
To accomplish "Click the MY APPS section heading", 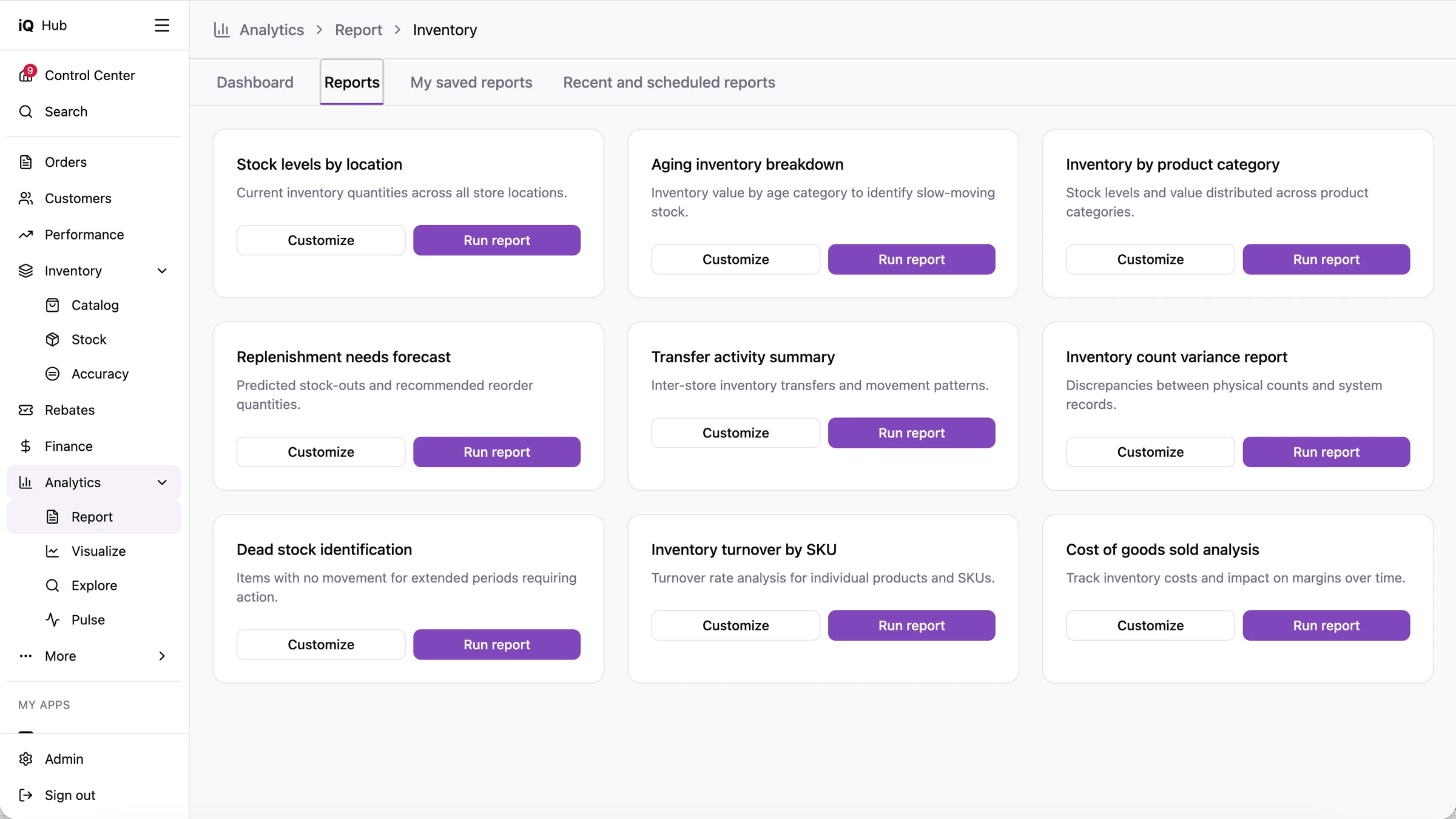I will click(44, 705).
